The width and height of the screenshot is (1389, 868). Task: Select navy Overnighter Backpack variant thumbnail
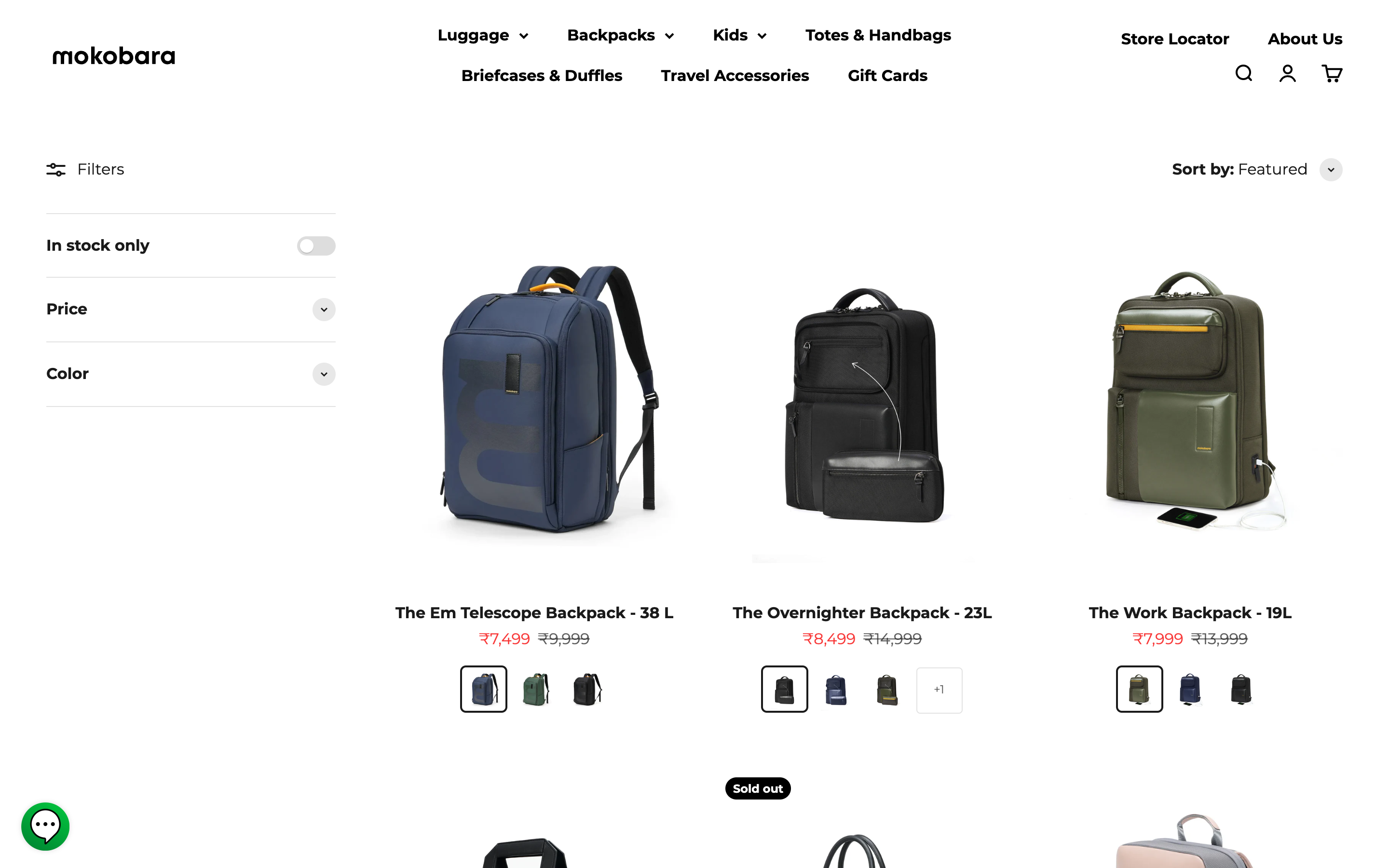tap(836, 689)
